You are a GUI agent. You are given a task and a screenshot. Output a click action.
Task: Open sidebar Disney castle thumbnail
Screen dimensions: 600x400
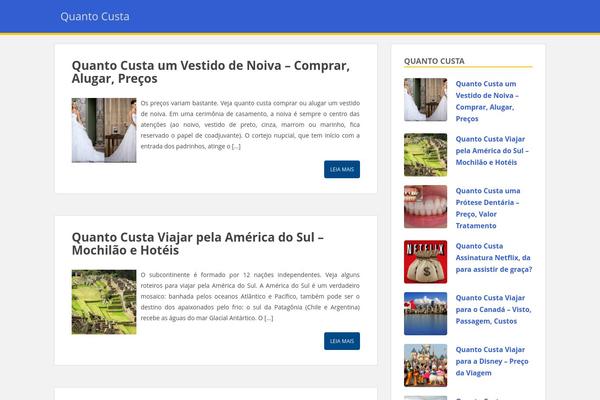426,366
